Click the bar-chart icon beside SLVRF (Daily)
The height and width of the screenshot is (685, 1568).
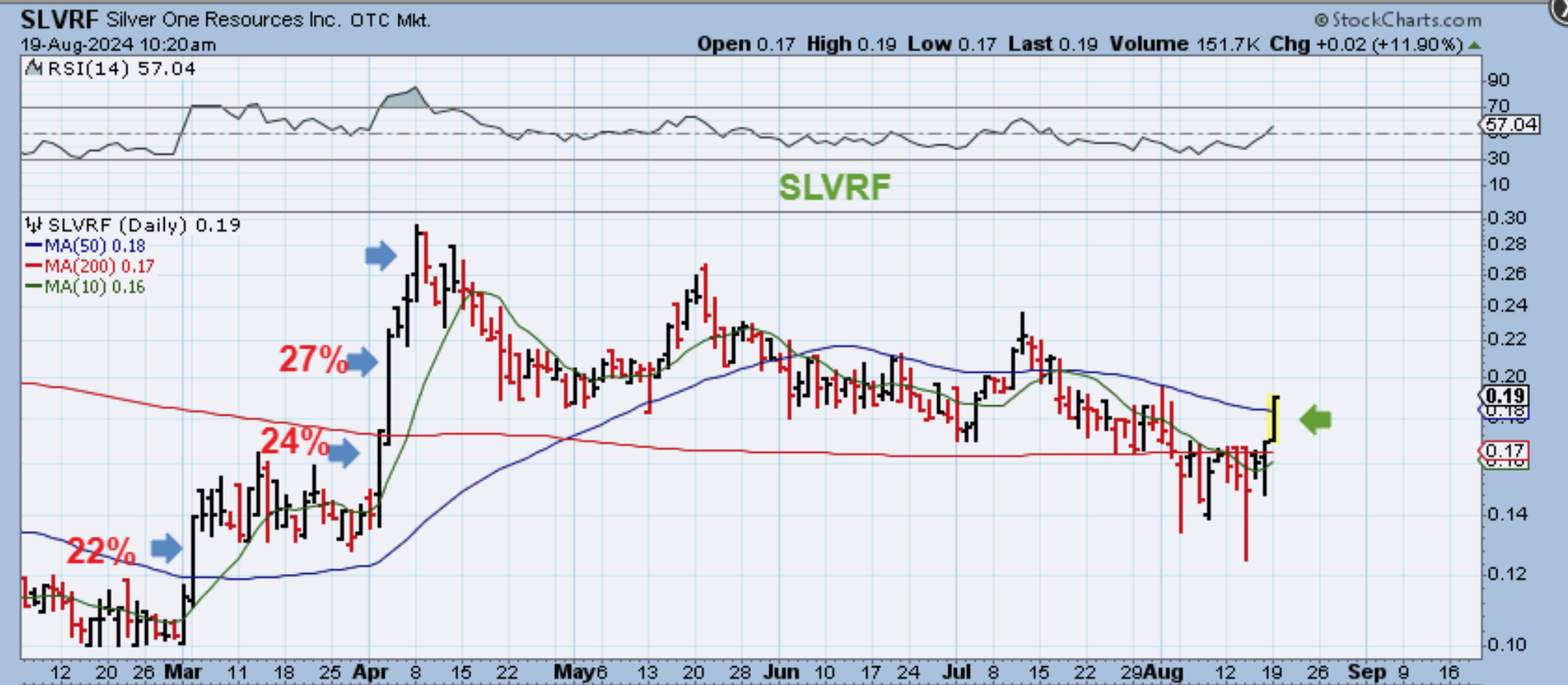click(33, 225)
